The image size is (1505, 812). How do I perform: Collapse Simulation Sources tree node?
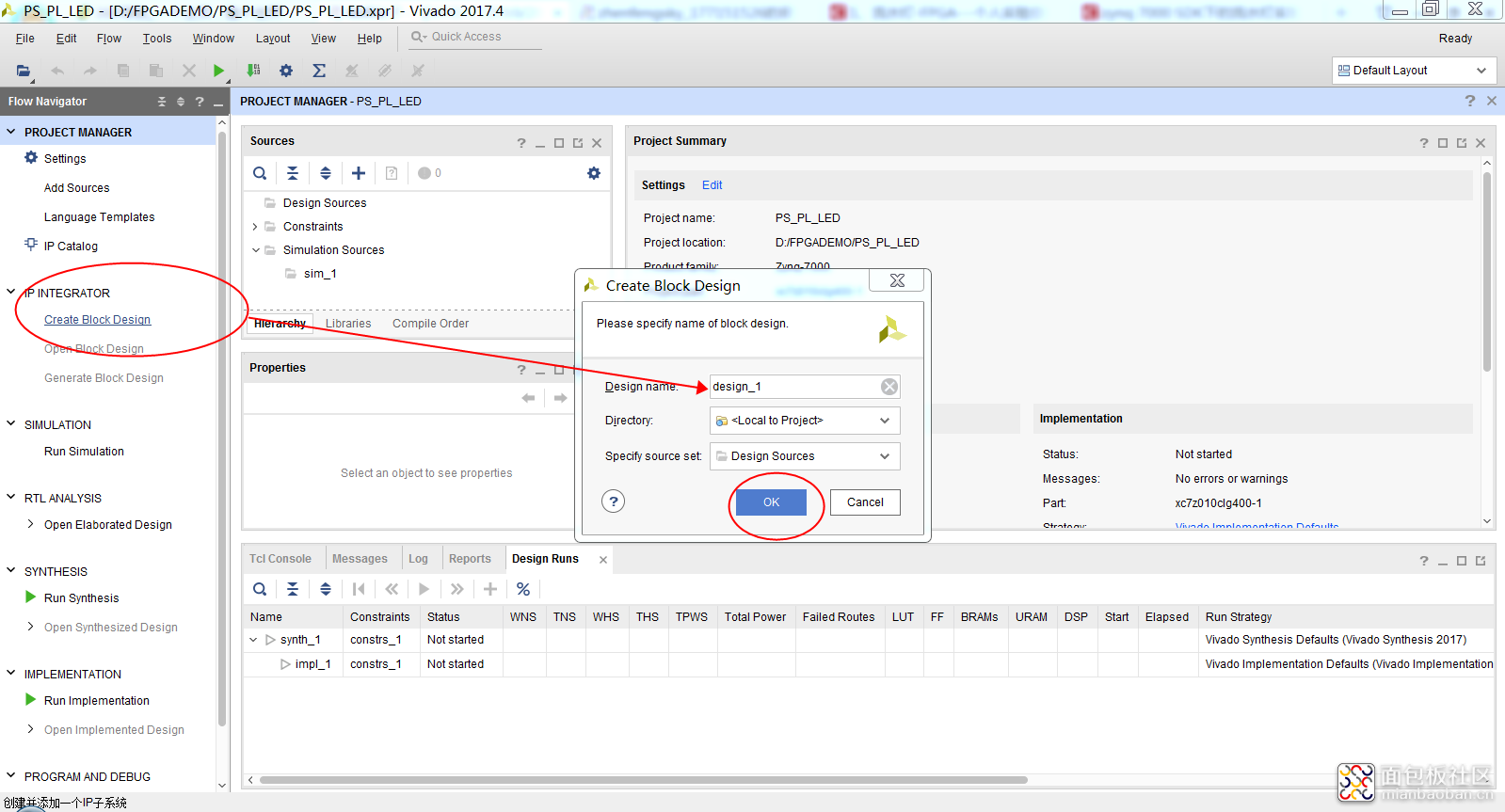pyautogui.click(x=255, y=250)
